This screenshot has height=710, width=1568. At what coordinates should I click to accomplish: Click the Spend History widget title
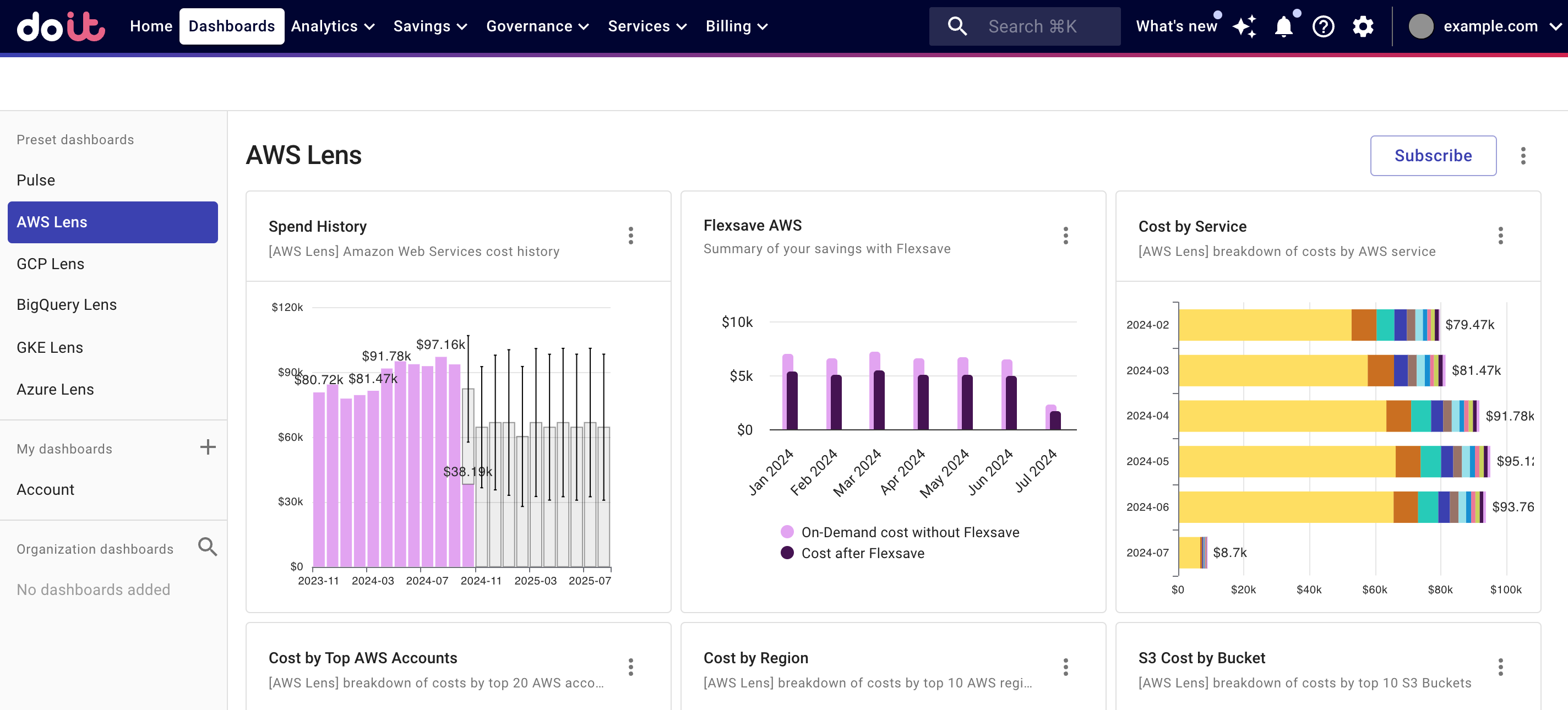pos(317,226)
